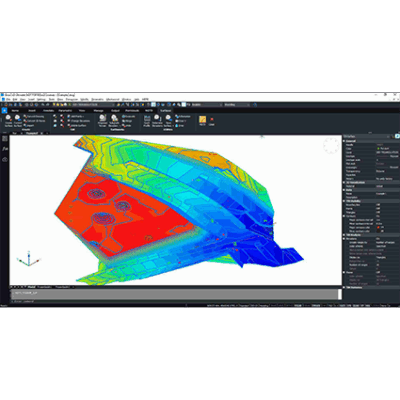400x400 pixels.
Task: Click the LookFrom circular view widget
Action: tap(331, 146)
